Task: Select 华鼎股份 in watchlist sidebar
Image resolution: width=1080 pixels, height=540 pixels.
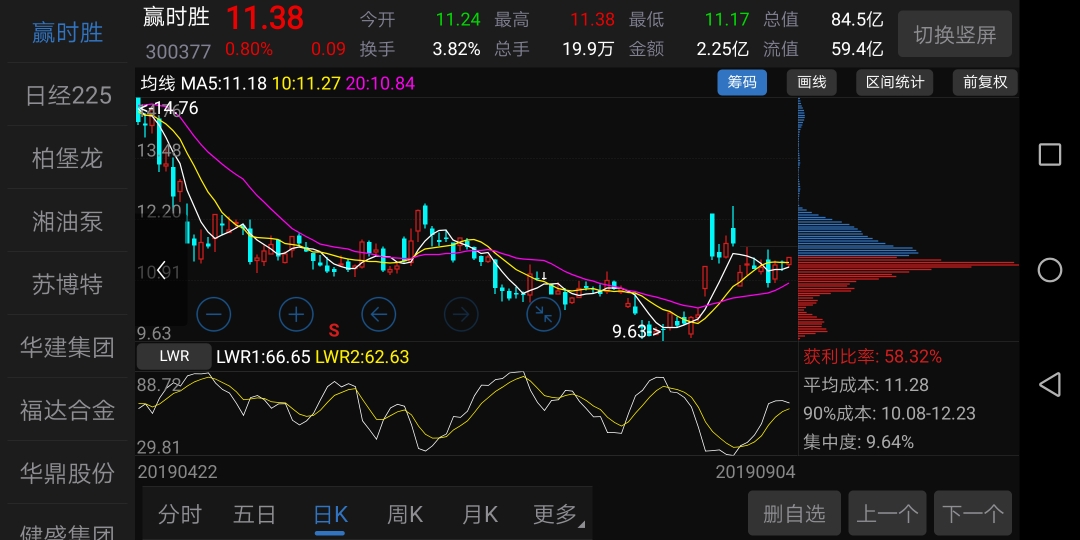Action: 68,472
